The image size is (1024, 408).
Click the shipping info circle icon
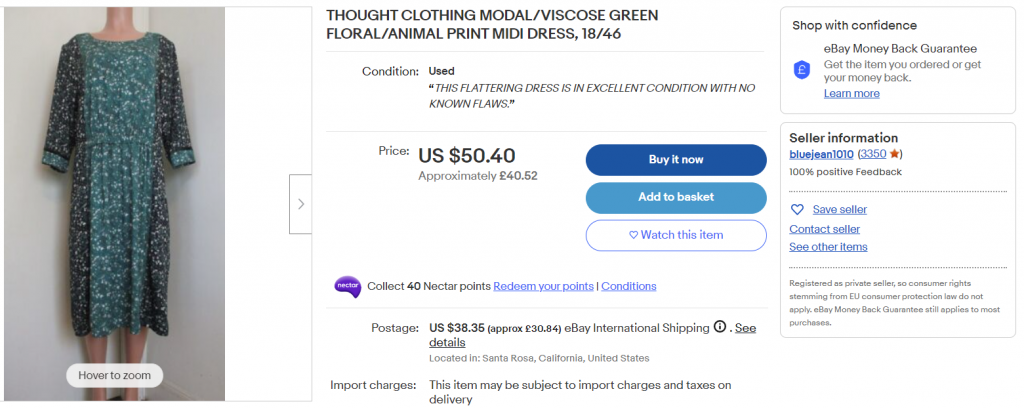pyautogui.click(x=719, y=328)
